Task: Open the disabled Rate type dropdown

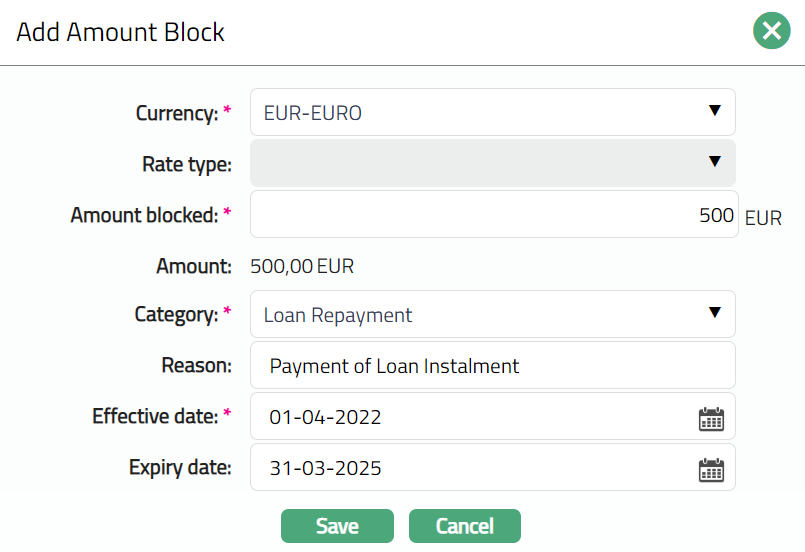Action: click(x=492, y=163)
